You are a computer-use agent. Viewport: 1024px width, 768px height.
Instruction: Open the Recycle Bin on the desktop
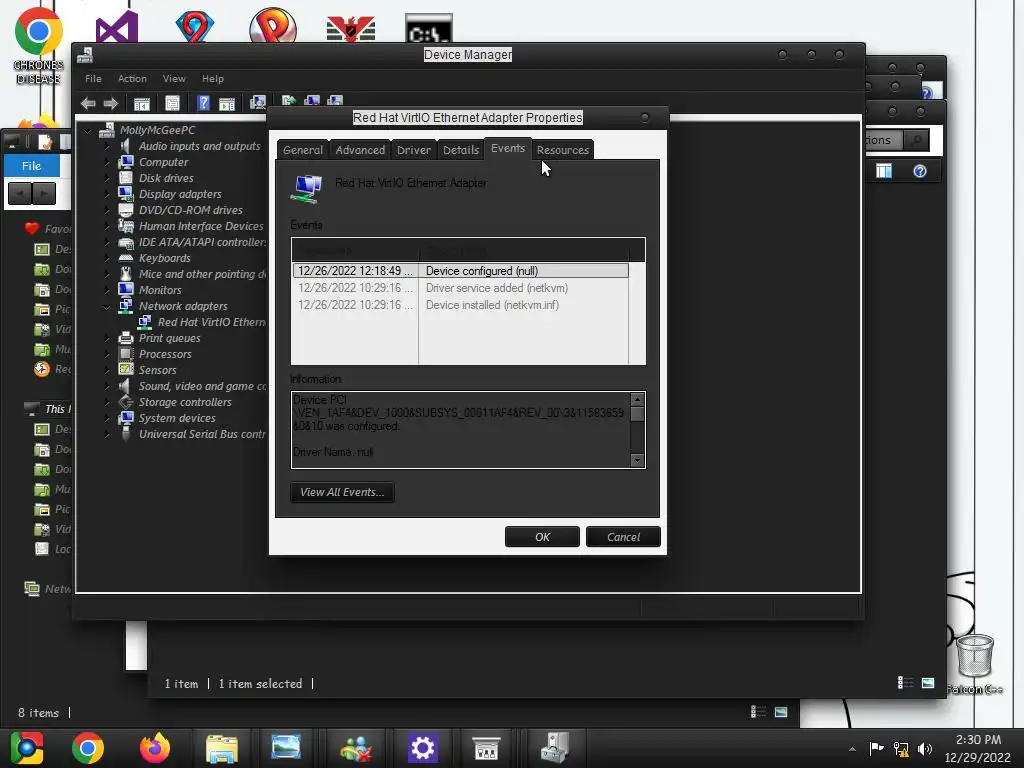tap(974, 656)
